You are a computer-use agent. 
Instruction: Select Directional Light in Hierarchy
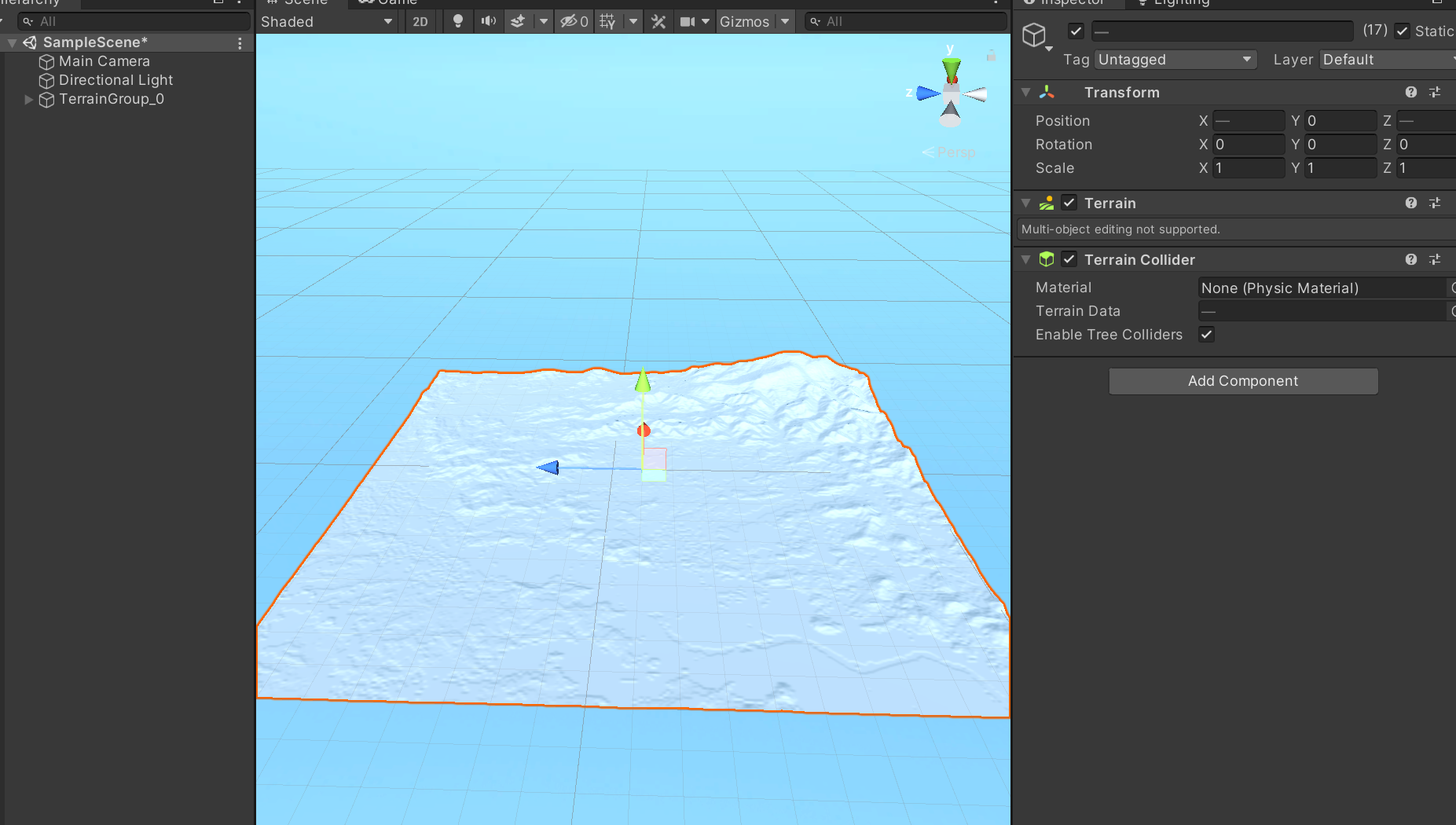pos(116,80)
